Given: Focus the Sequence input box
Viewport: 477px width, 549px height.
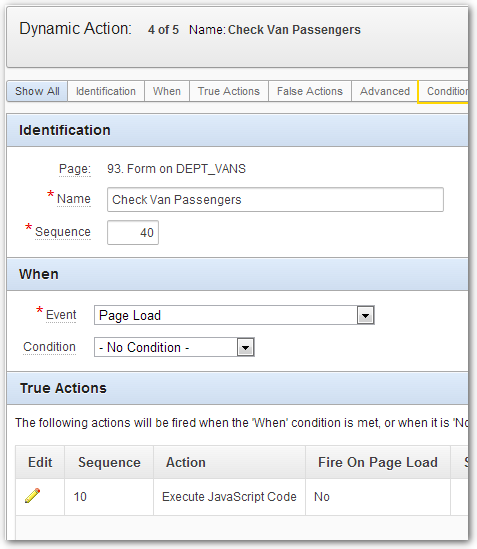Looking at the screenshot, I should click(x=133, y=232).
